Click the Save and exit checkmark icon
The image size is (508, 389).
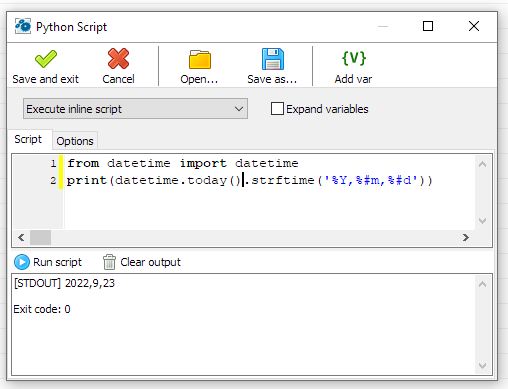point(46,59)
